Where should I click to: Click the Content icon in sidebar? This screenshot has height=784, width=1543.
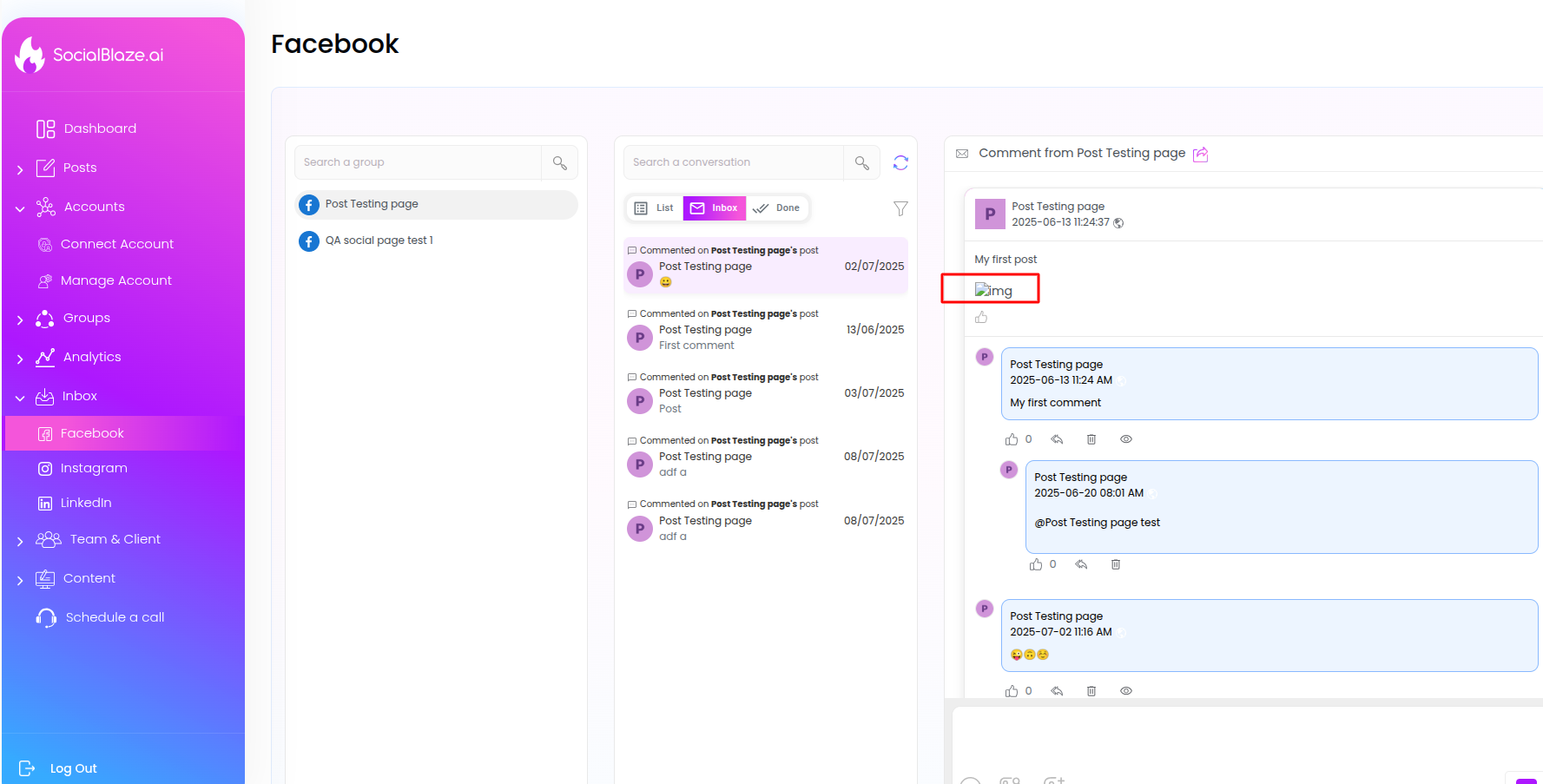coord(45,579)
